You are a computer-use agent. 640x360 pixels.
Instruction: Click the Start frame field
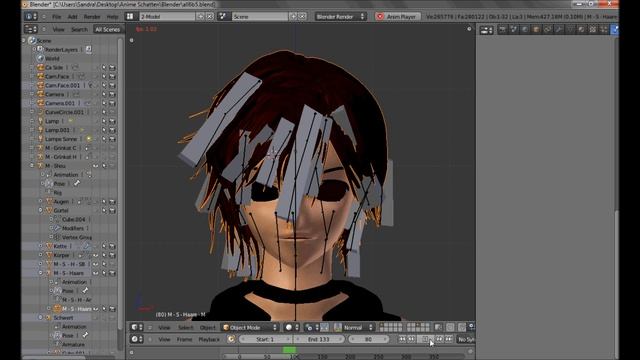click(x=265, y=339)
